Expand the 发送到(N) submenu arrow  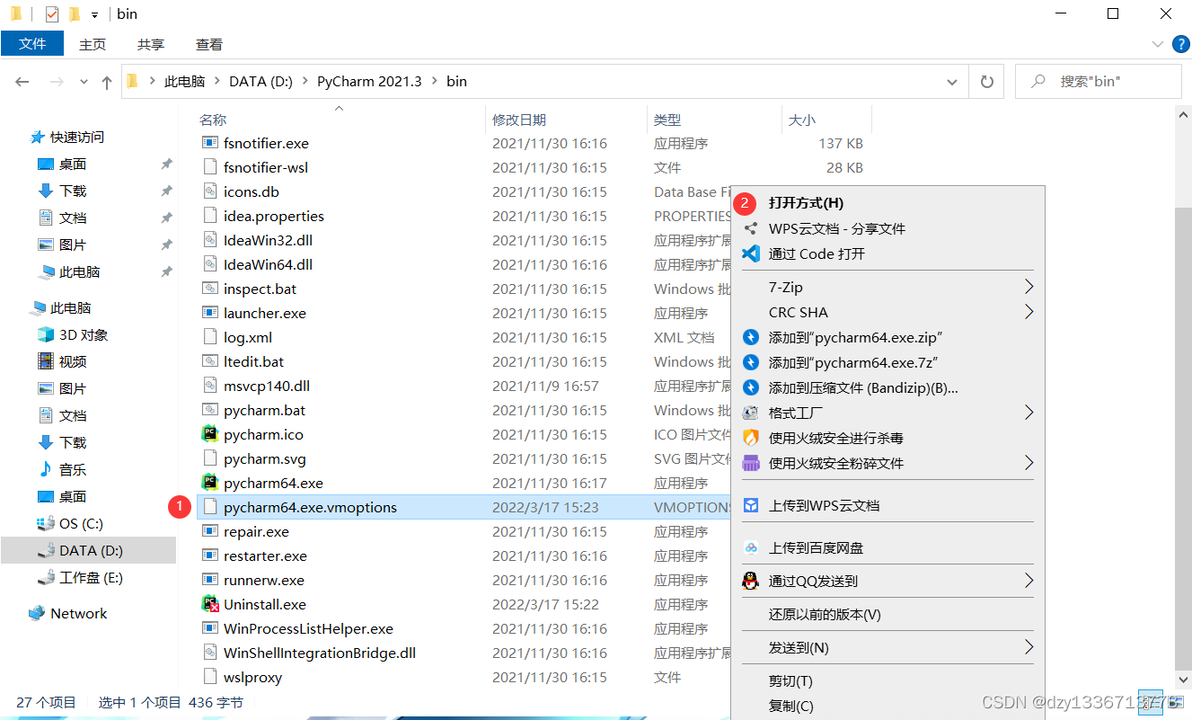[1029, 647]
